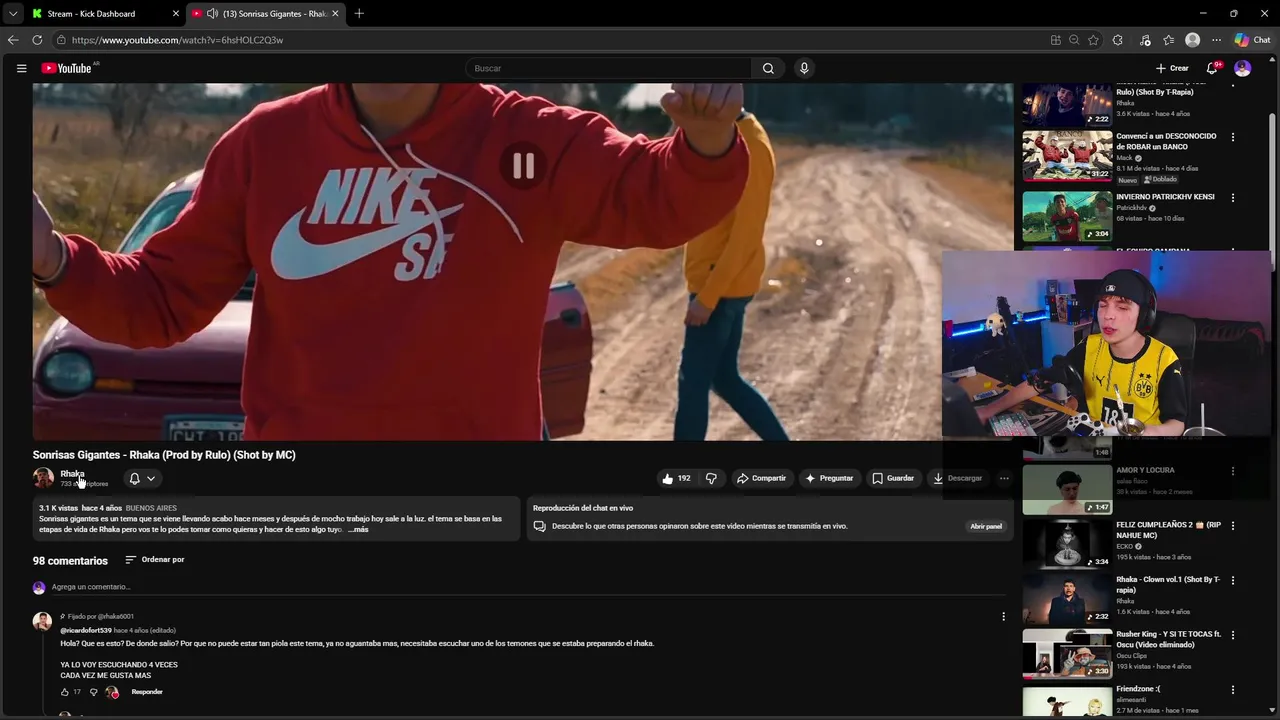Open the Copilot Chat button
The height and width of the screenshot is (720, 1280).
pyautogui.click(x=1252, y=40)
